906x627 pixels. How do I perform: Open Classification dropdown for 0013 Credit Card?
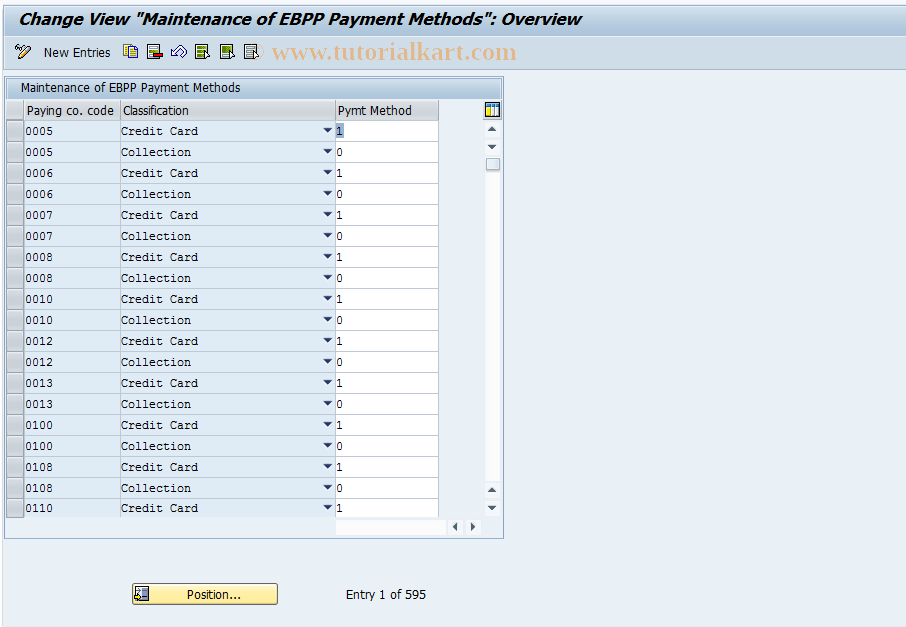point(328,383)
